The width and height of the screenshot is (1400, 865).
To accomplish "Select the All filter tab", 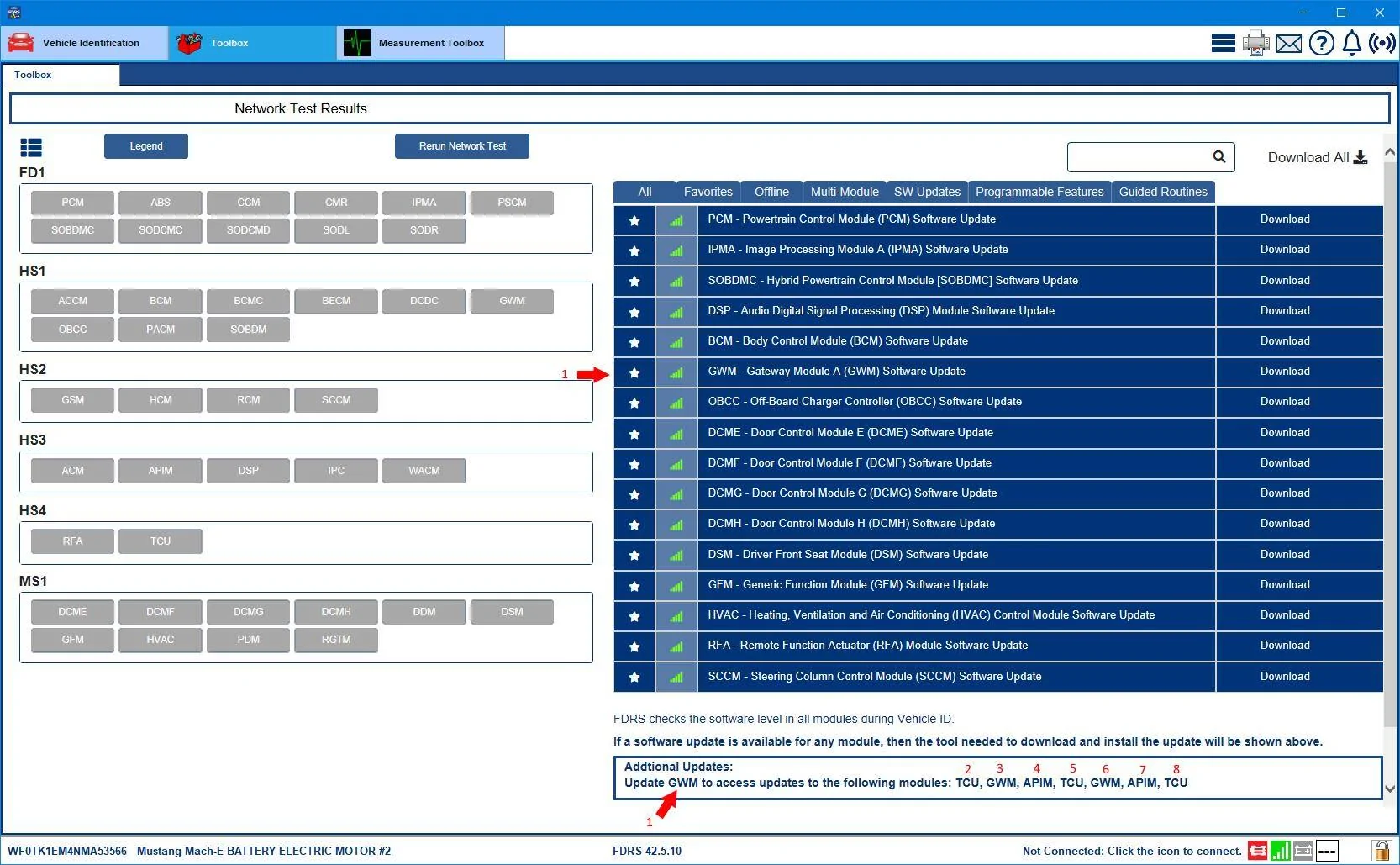I will pos(645,192).
